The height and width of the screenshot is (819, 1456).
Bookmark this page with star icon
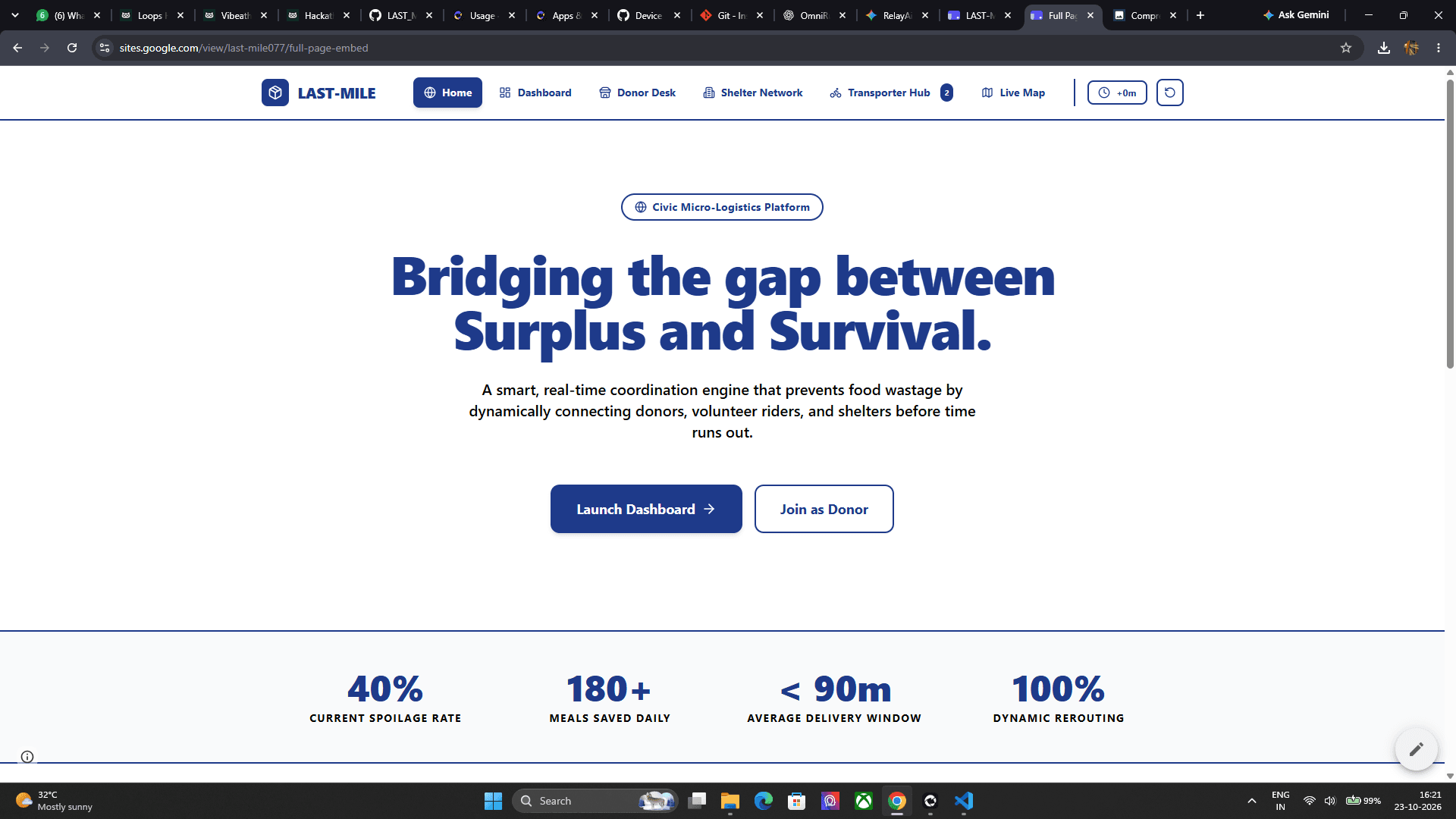click(x=1346, y=48)
